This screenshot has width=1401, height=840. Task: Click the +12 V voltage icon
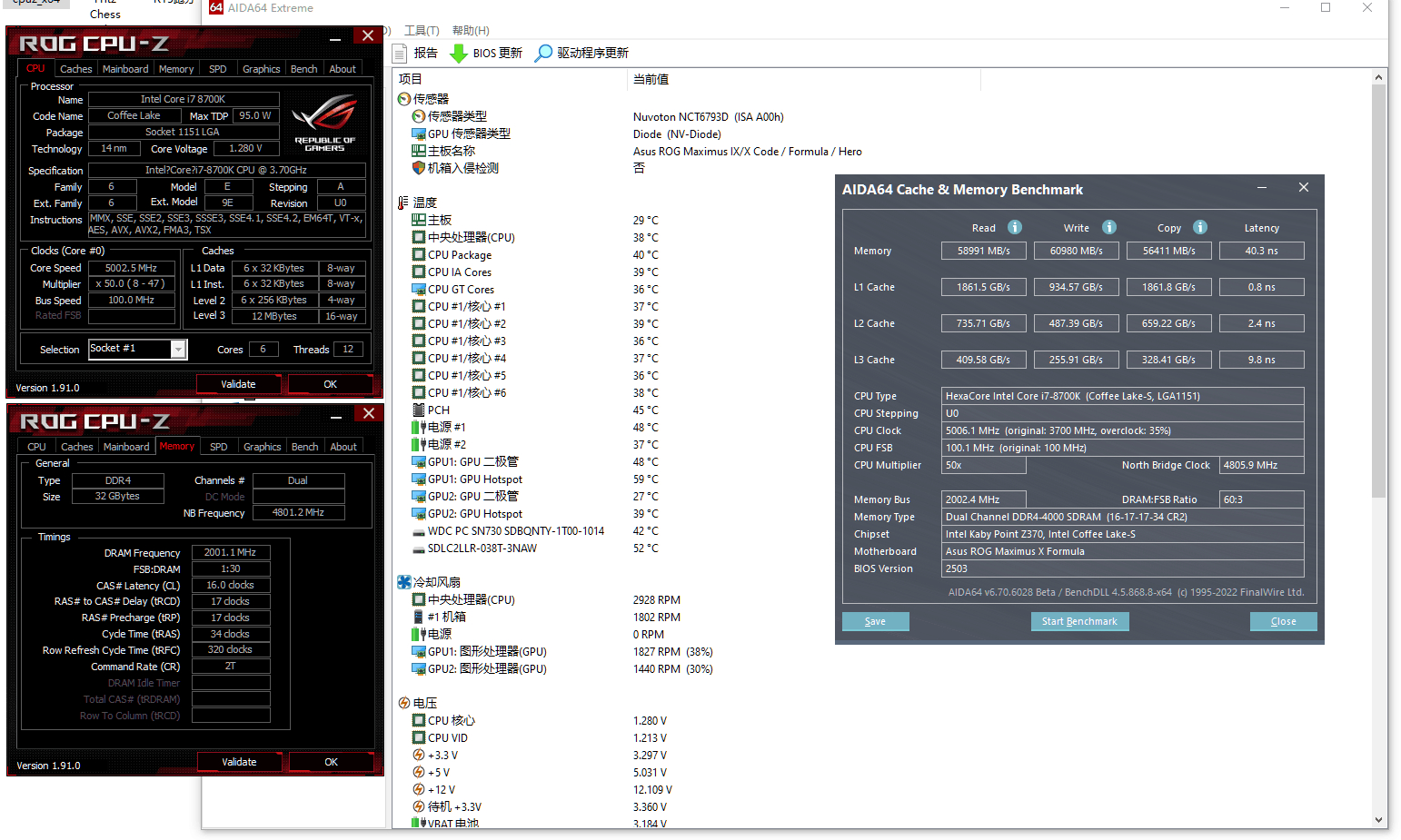pos(419,789)
